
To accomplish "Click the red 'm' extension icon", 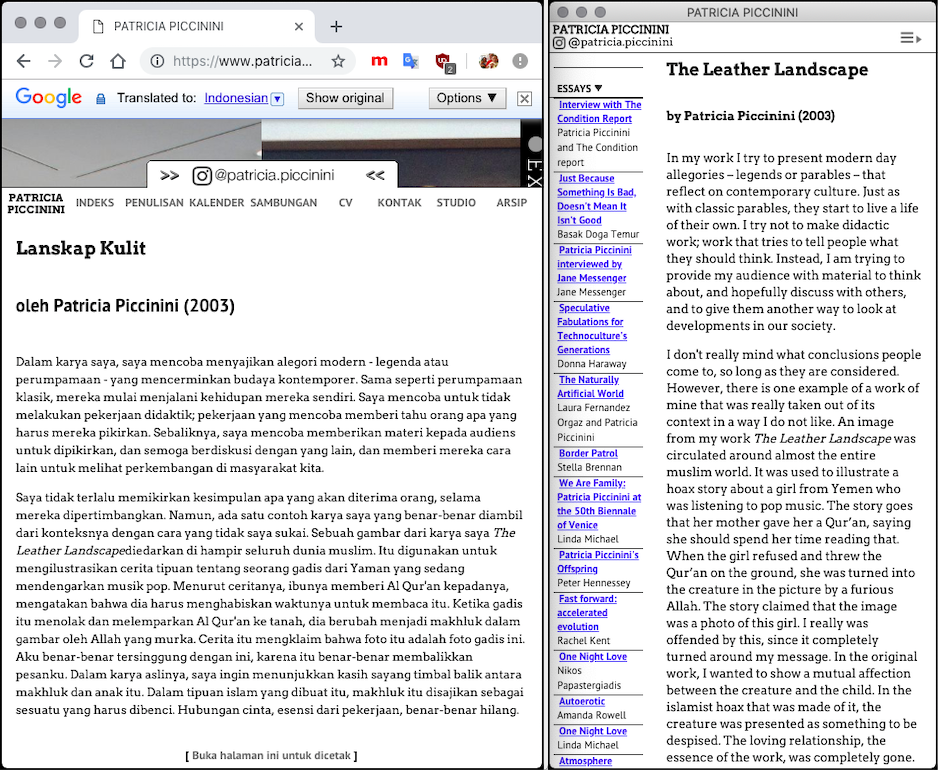I will (x=379, y=61).
